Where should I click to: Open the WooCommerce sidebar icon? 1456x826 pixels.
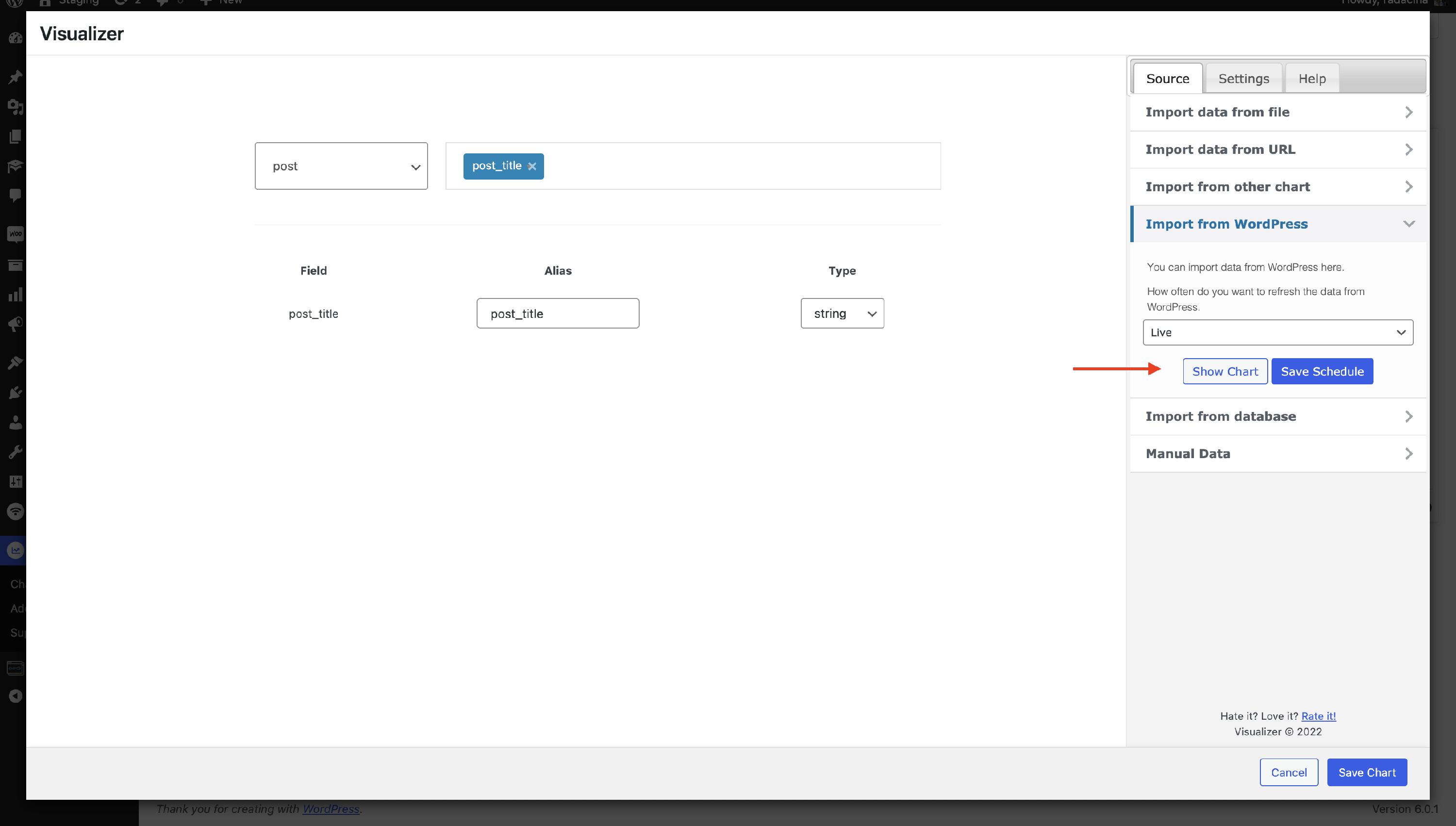(16, 234)
